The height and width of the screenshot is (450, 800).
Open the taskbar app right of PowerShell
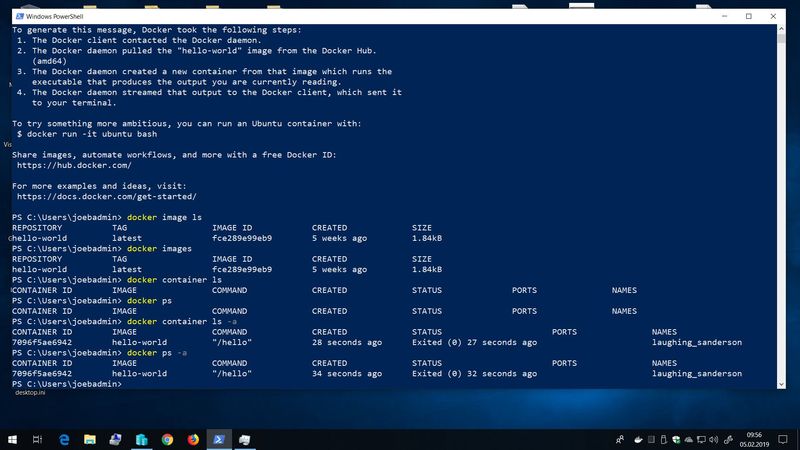coord(244,439)
